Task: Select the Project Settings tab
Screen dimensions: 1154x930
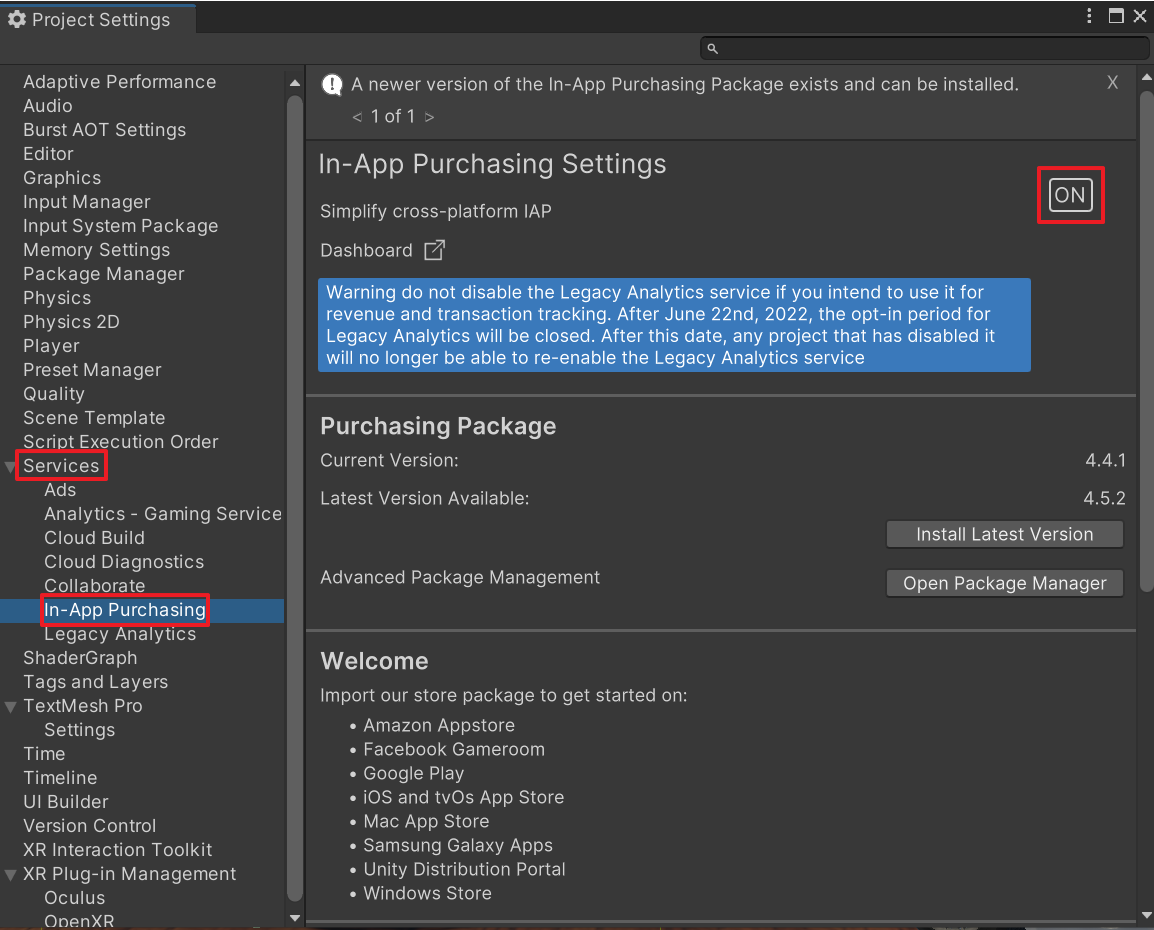Action: coord(99,19)
